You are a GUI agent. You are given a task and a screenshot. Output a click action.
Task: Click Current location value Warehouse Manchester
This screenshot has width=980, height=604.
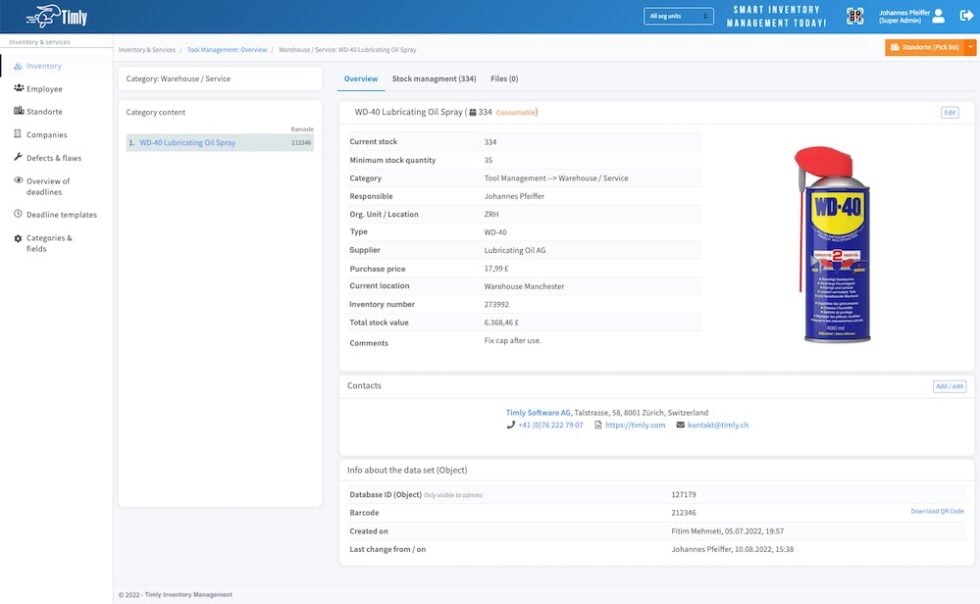pyautogui.click(x=524, y=286)
